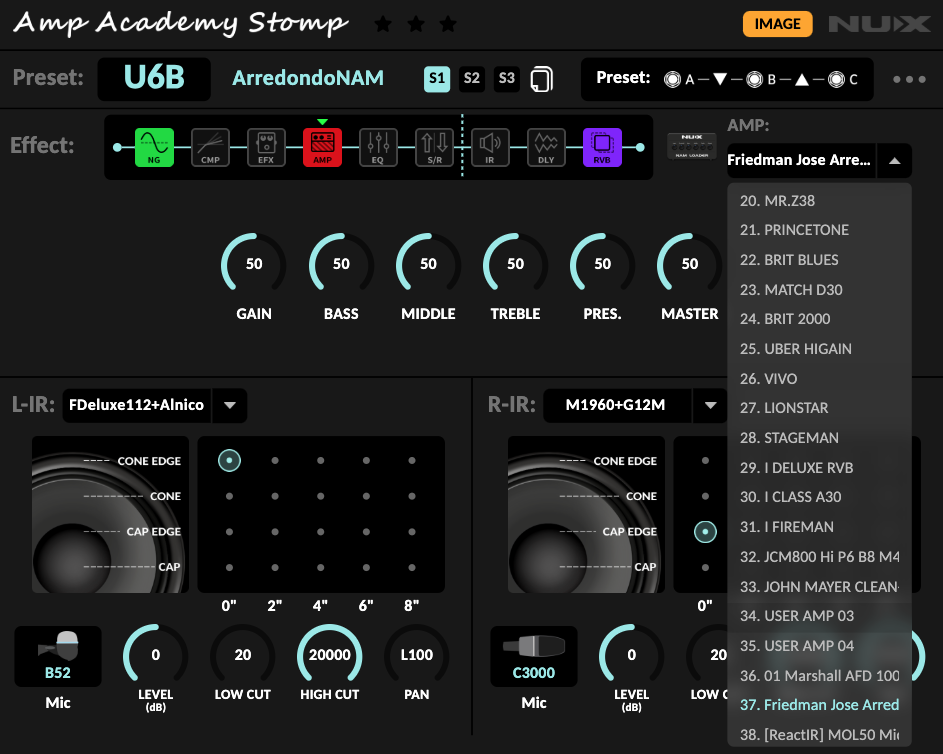The width and height of the screenshot is (943, 754).
Task: Click the first rating star
Action: [383, 25]
